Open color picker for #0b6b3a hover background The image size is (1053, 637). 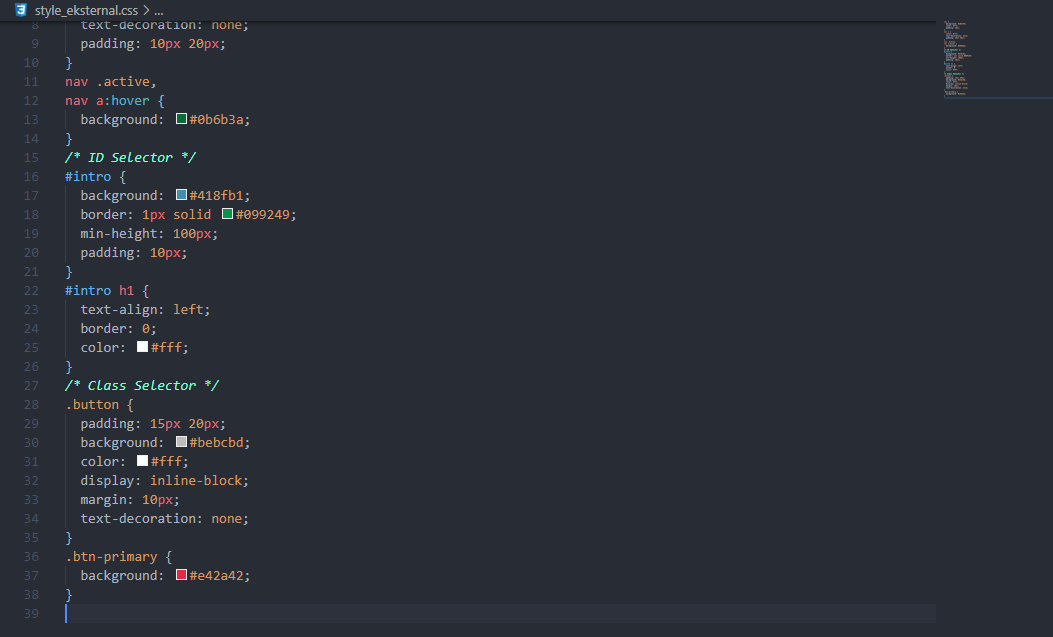182,119
